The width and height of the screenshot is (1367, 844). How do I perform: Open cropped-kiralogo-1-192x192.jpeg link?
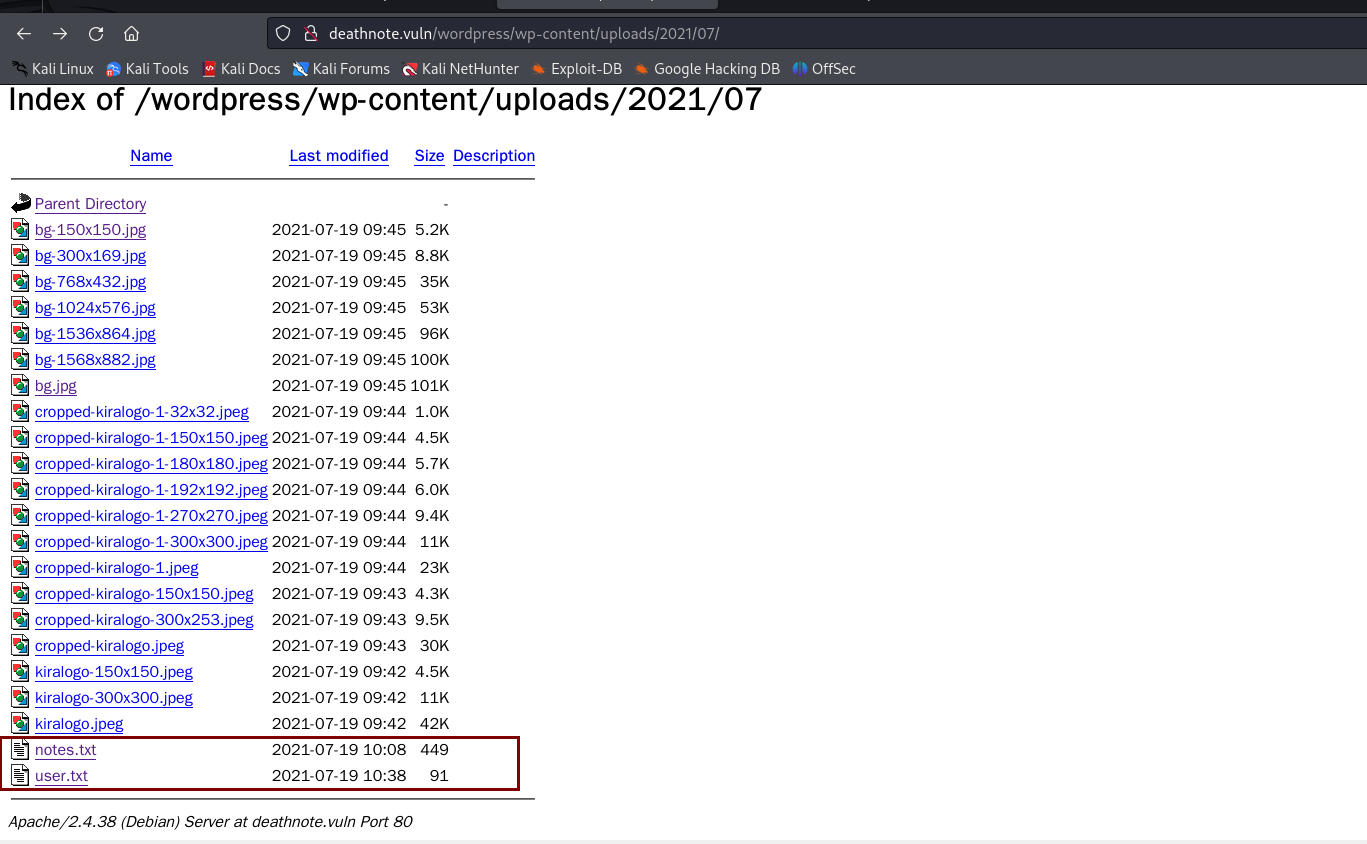point(151,490)
